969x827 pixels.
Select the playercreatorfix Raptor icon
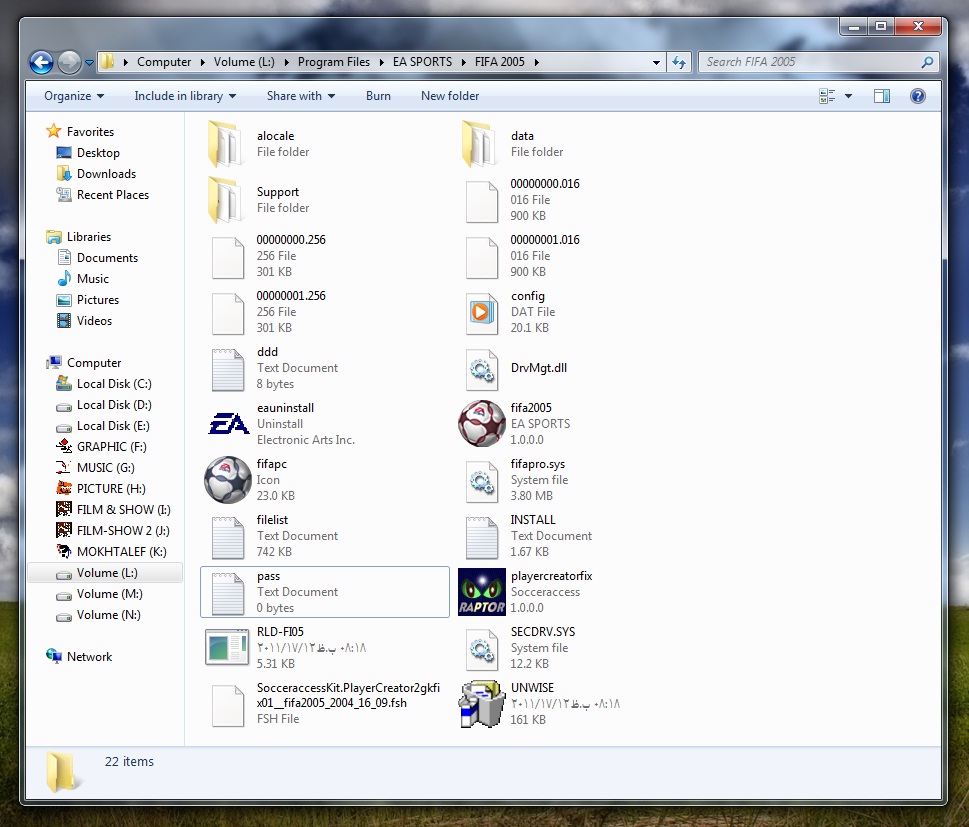pos(481,592)
